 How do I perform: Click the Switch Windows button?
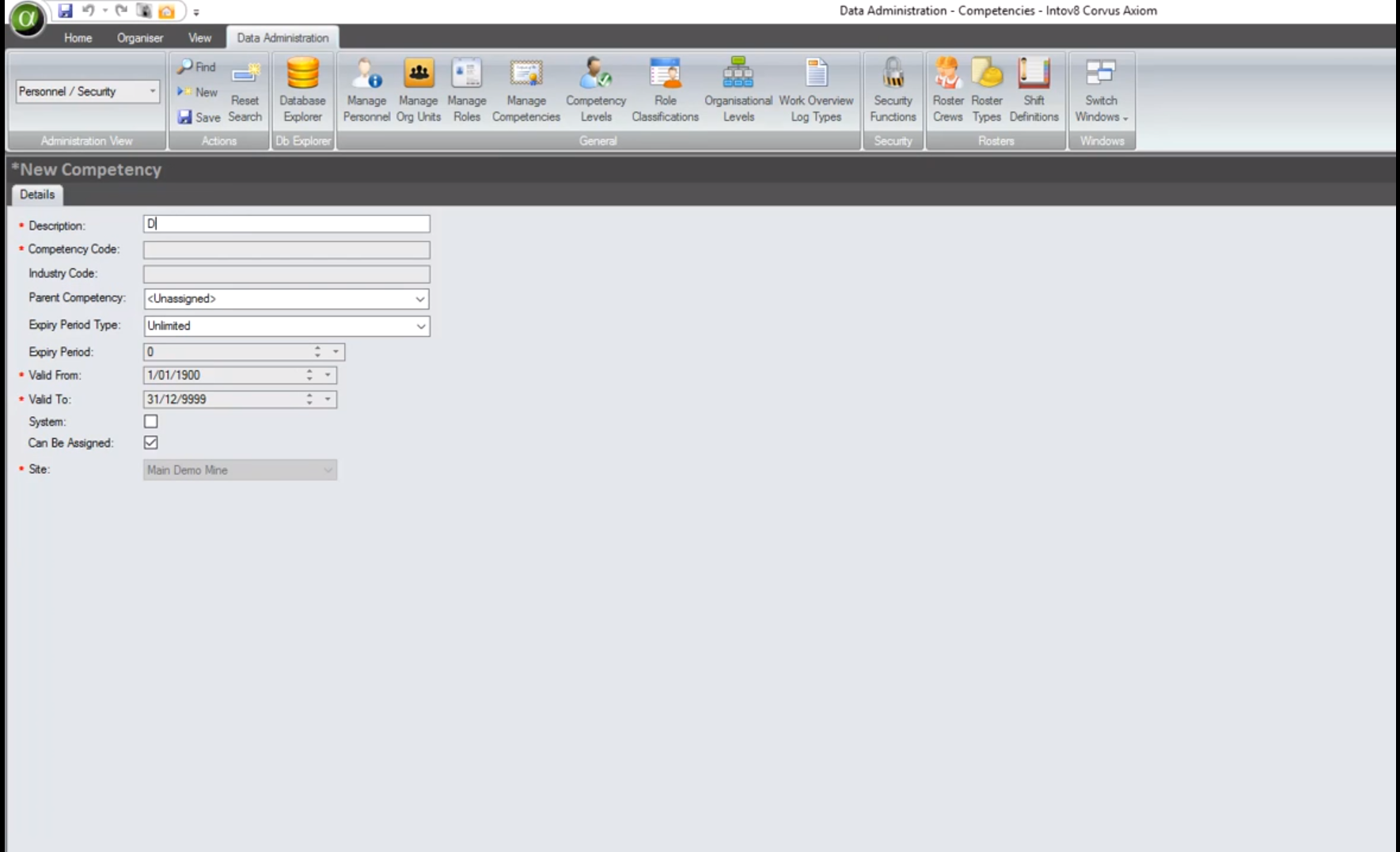click(x=1101, y=91)
